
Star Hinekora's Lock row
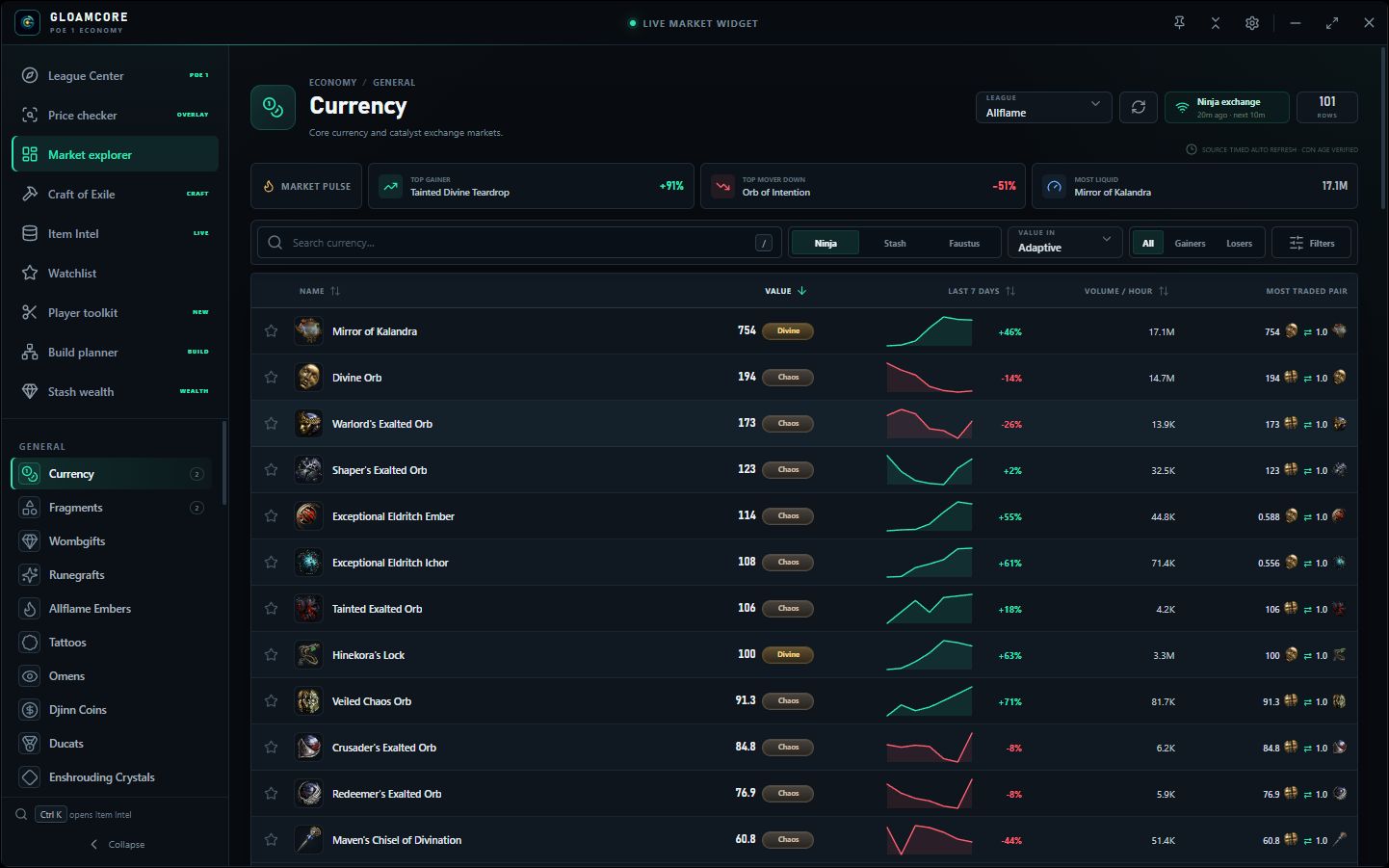pos(271,655)
